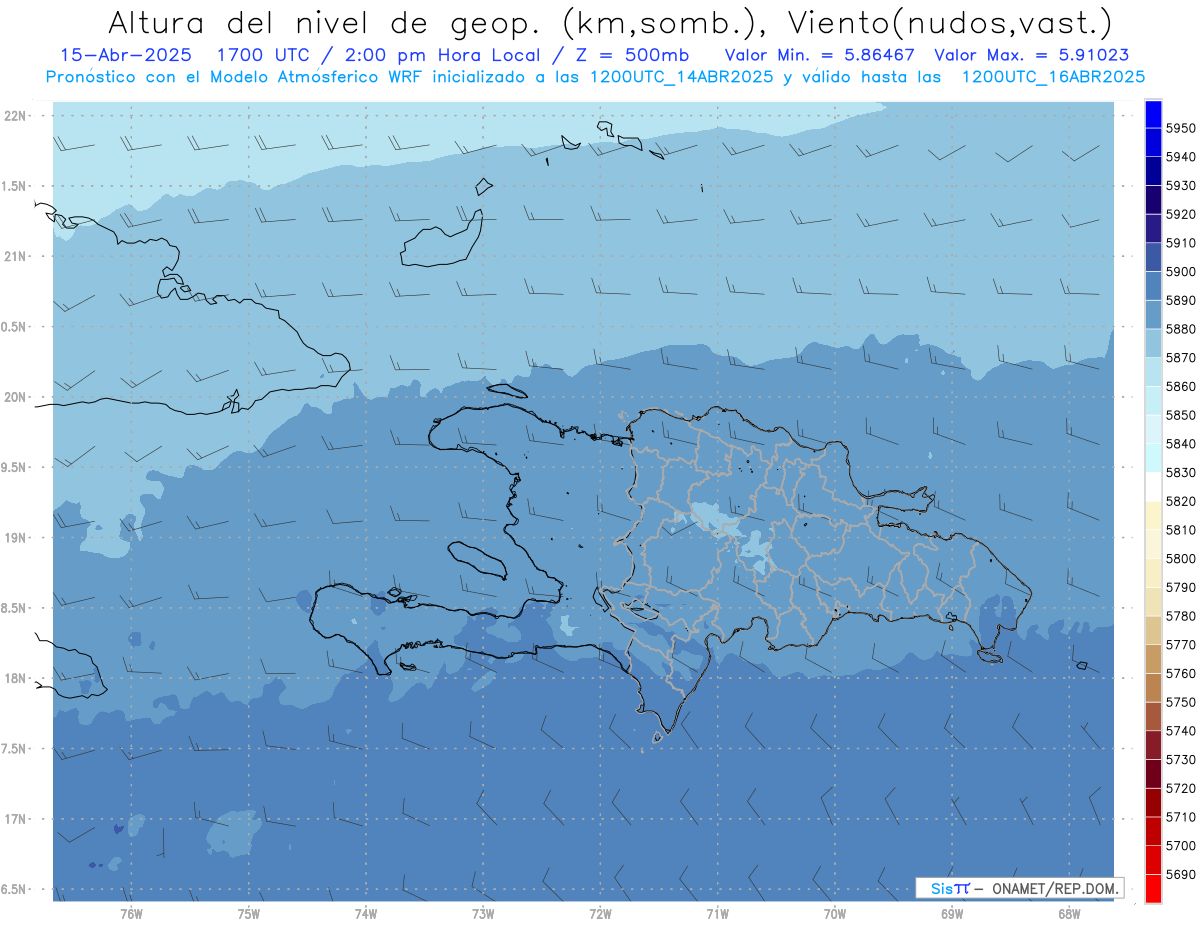Click the '73W' longitude label
1200x927 pixels.
click(x=483, y=913)
